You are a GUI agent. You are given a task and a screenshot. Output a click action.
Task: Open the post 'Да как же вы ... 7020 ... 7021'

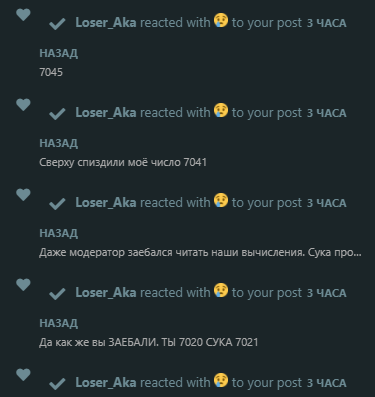pos(149,342)
